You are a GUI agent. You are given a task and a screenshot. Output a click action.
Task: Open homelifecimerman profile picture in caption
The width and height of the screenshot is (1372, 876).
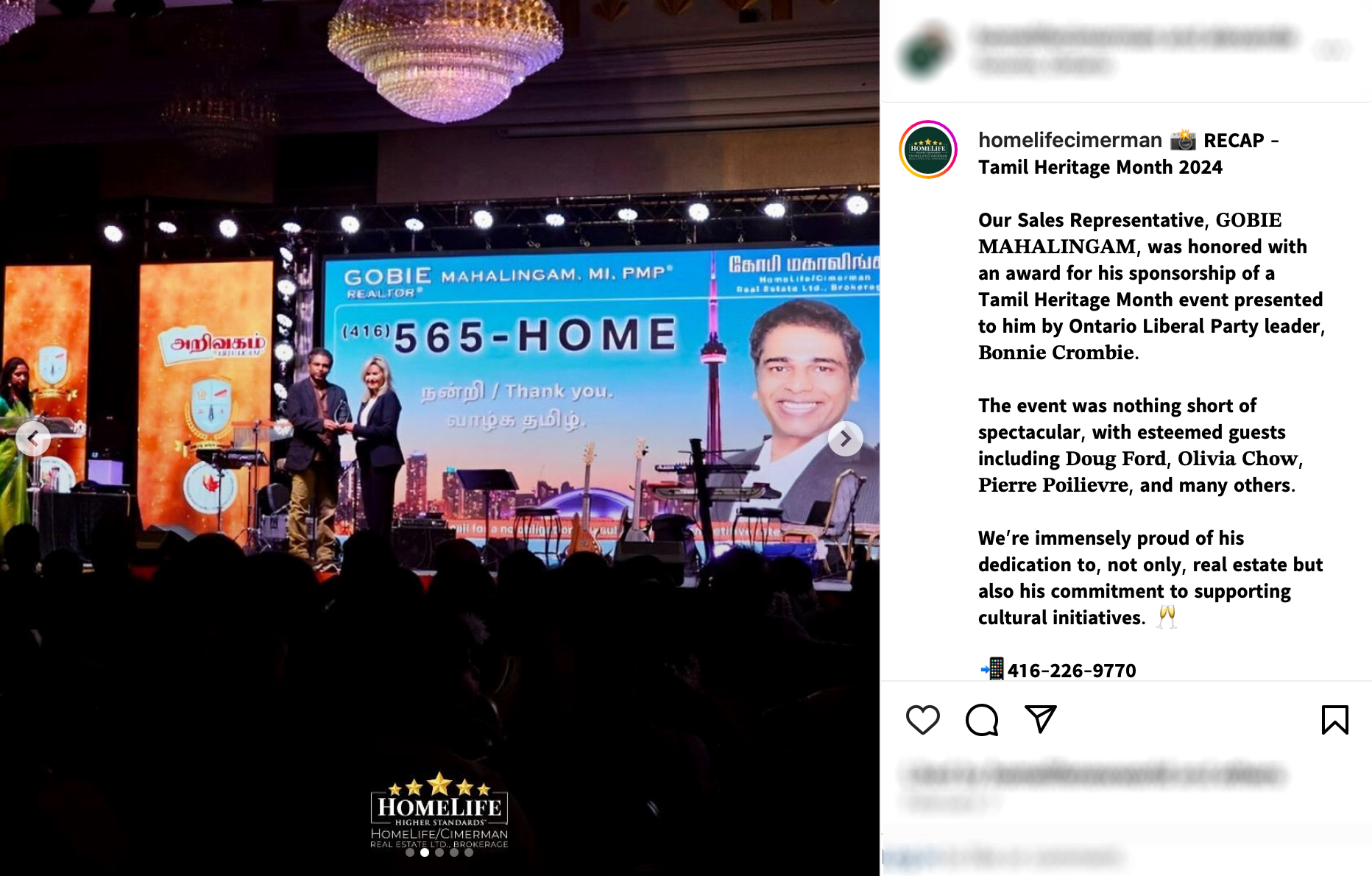click(928, 149)
